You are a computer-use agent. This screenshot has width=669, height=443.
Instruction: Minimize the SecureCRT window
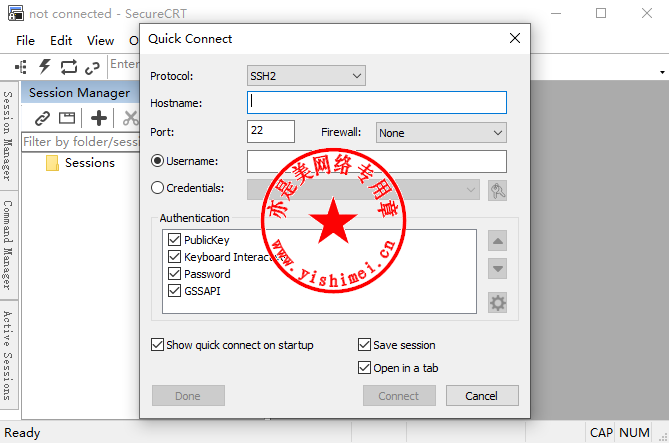[556, 14]
